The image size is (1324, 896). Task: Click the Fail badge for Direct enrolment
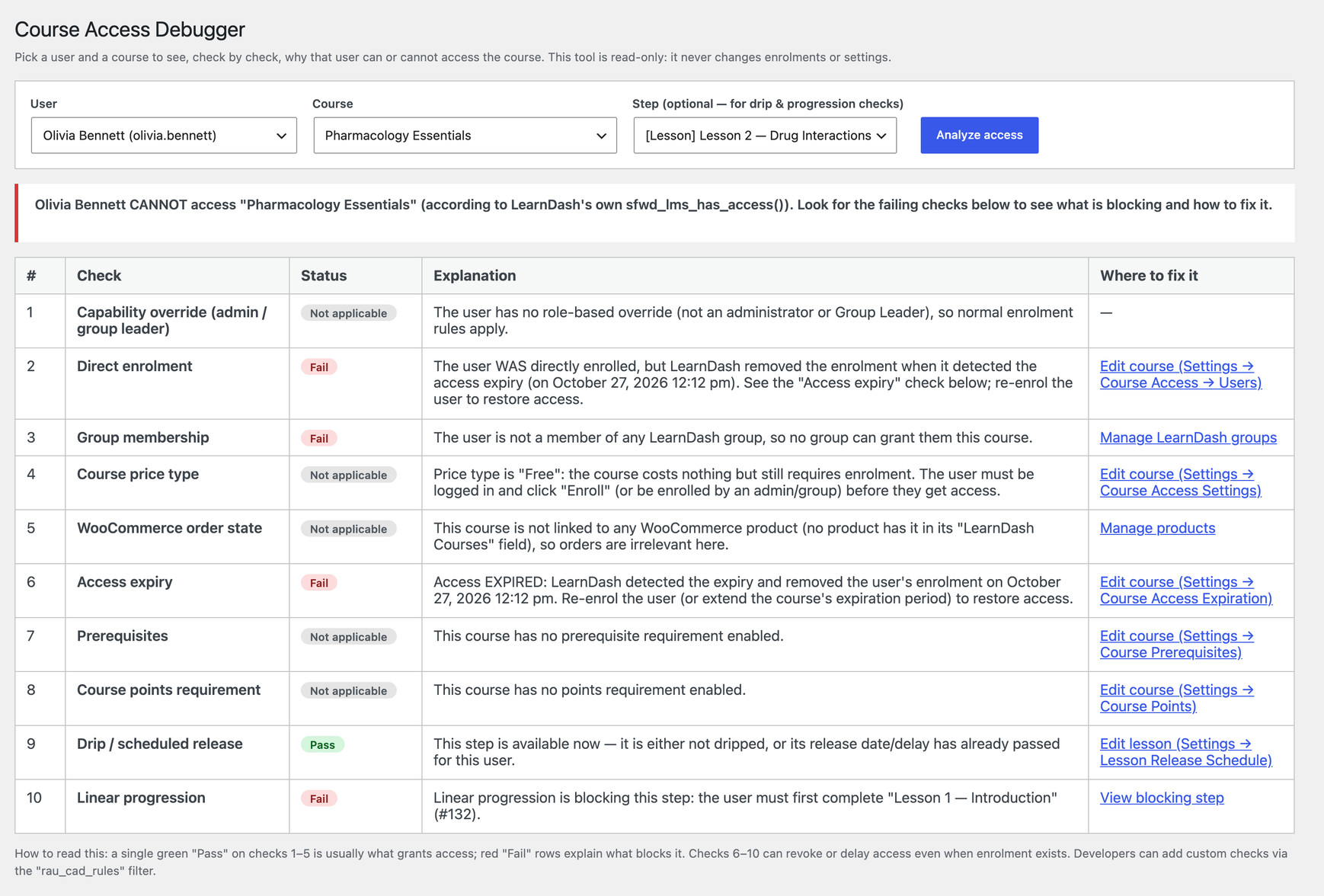tap(318, 367)
